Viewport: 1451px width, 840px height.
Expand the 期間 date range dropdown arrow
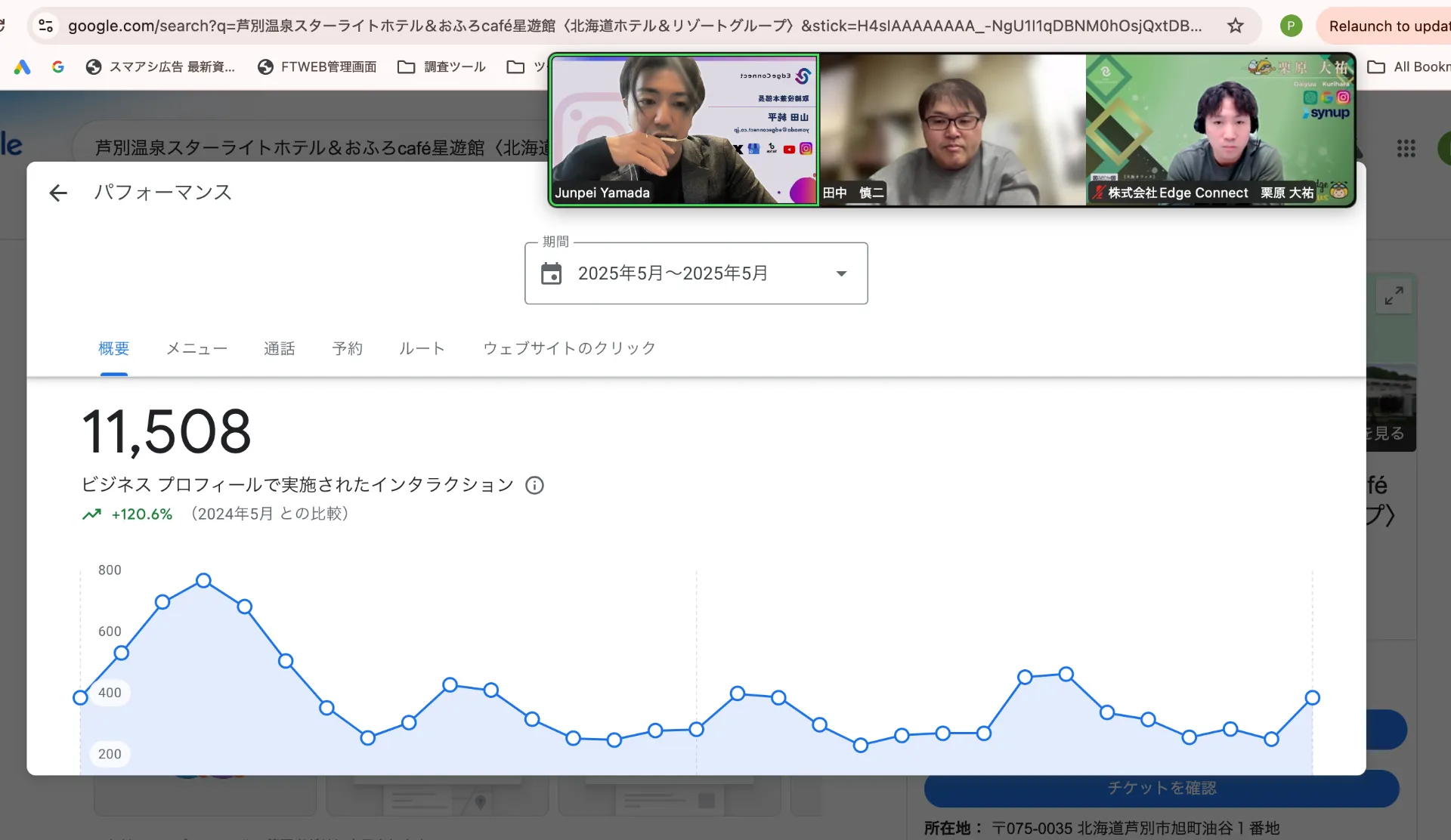click(x=841, y=273)
